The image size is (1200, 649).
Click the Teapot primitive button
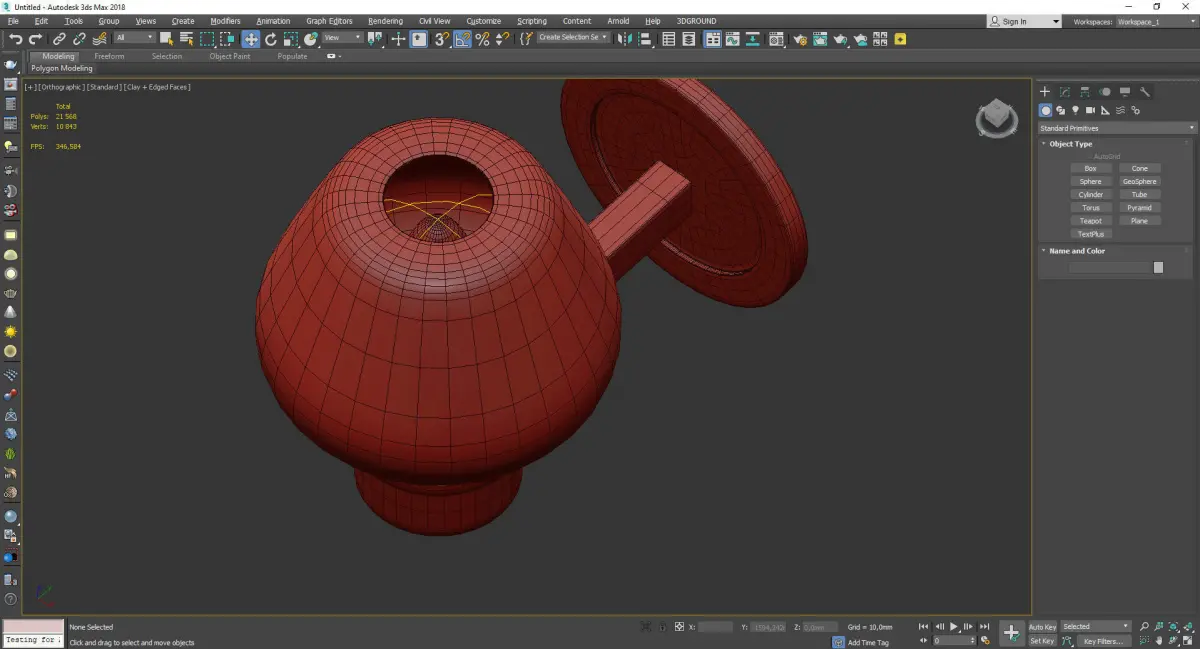pyautogui.click(x=1090, y=221)
